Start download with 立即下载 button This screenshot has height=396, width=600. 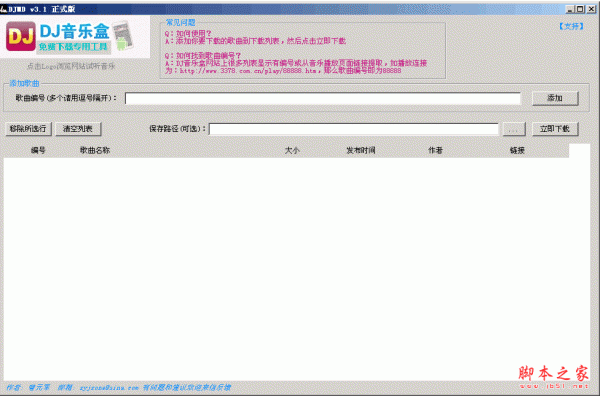coord(555,129)
